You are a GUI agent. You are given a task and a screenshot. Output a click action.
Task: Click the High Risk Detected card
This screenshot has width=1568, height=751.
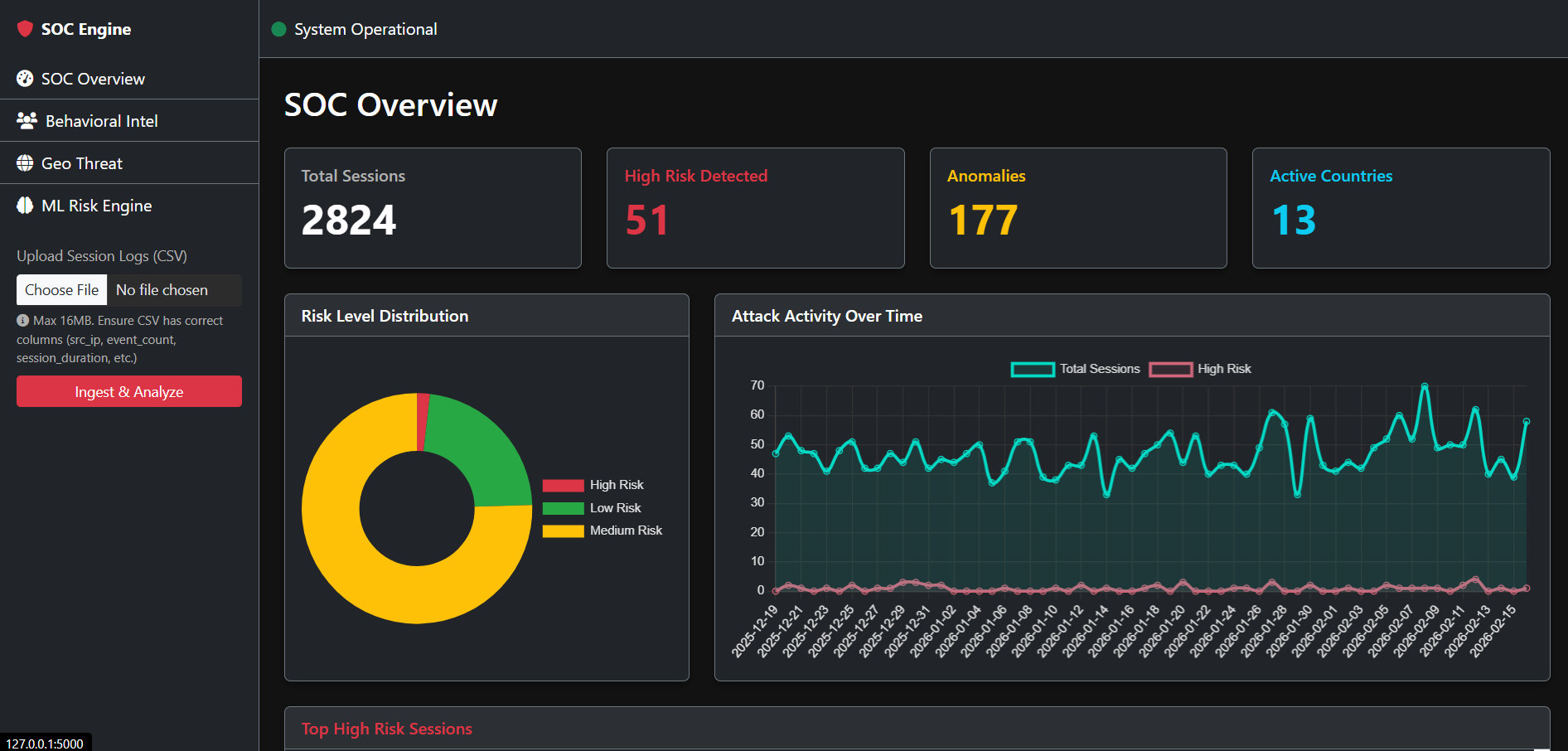click(x=755, y=208)
